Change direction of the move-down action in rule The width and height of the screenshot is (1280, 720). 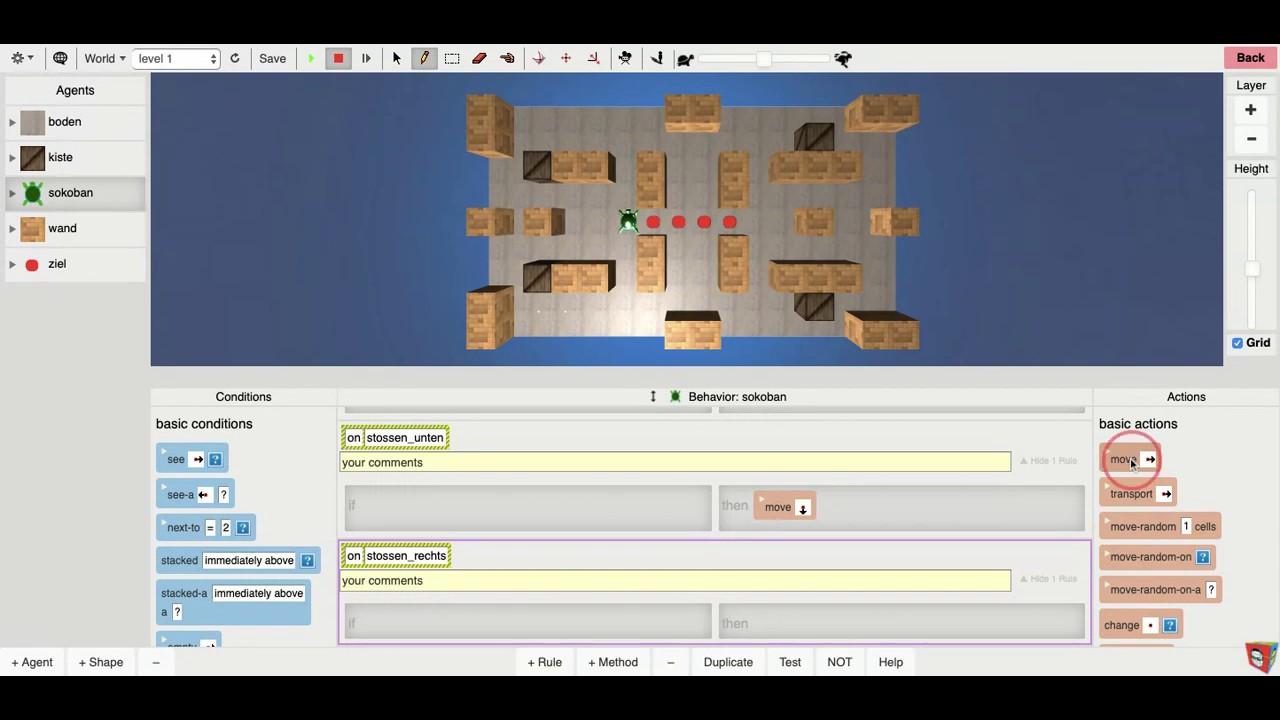point(802,508)
